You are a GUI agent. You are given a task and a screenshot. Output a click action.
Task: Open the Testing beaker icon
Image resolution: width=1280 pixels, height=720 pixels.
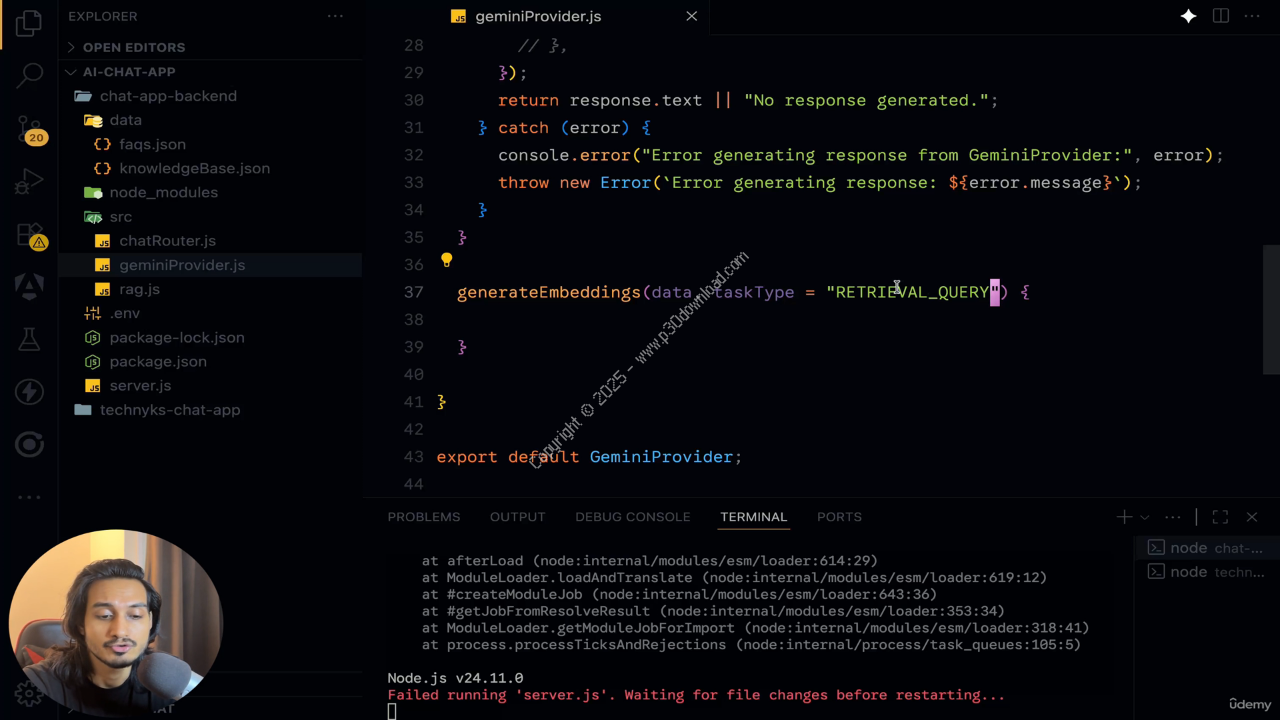coord(30,341)
